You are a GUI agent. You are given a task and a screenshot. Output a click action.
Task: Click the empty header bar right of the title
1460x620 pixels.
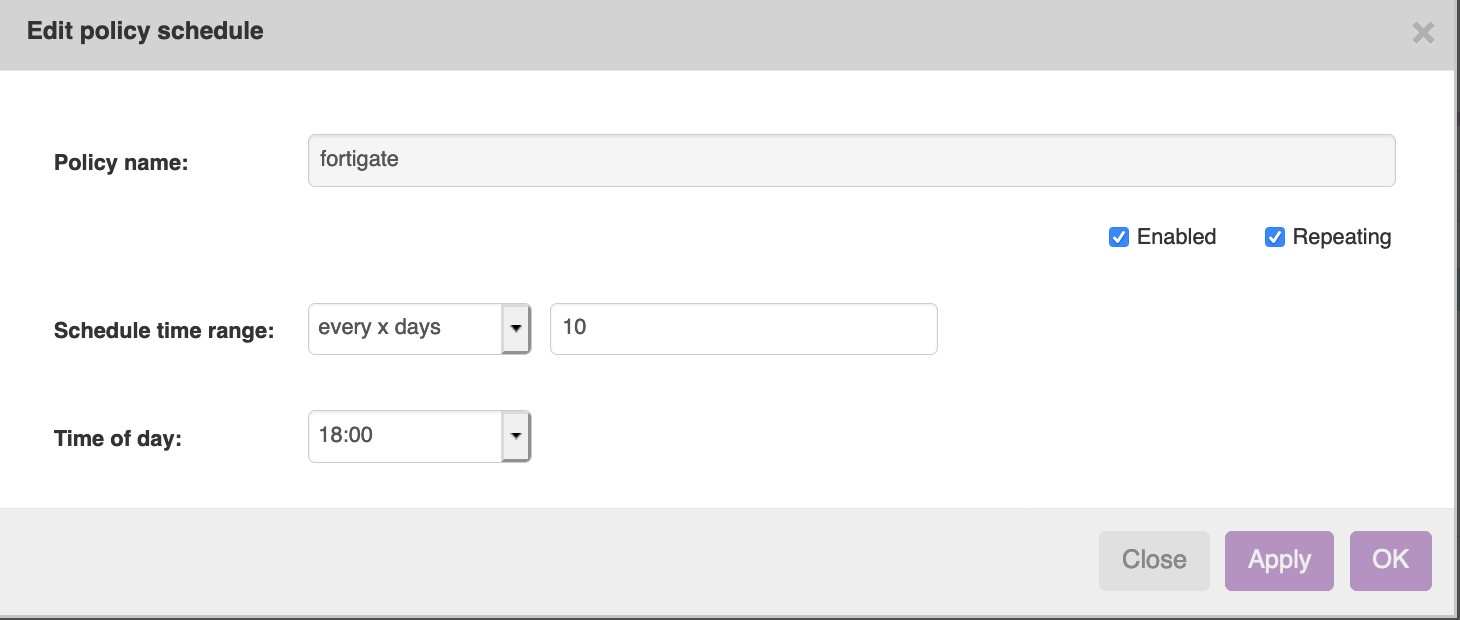(x=800, y=33)
